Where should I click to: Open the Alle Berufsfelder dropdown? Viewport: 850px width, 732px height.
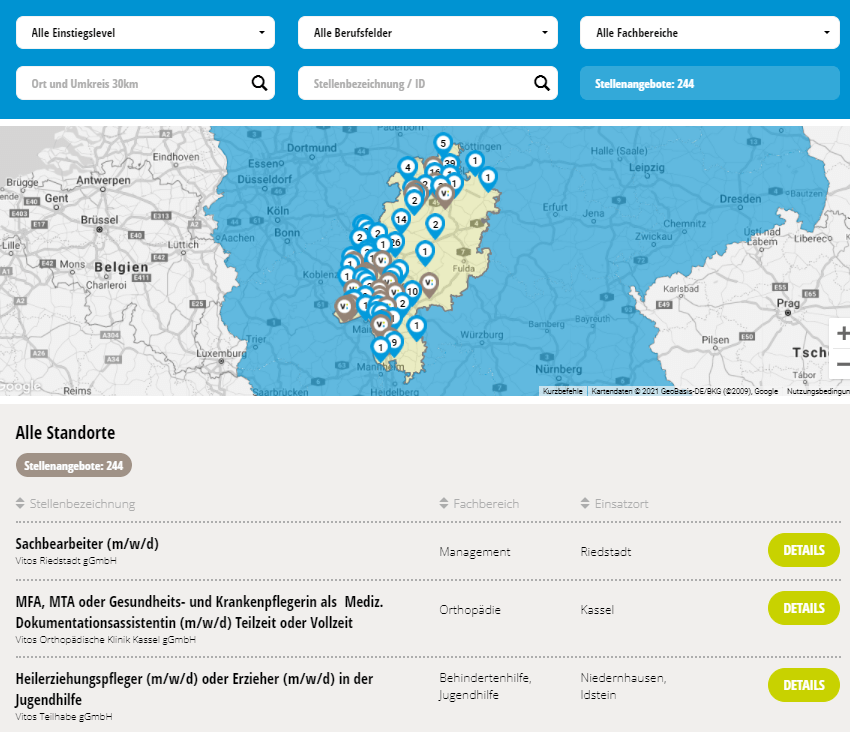tap(428, 32)
